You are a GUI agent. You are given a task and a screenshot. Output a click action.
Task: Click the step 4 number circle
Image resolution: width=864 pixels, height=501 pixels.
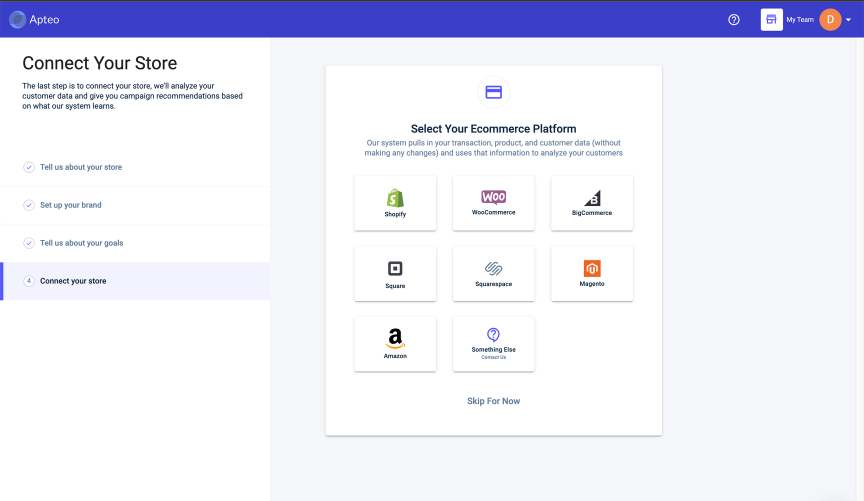[x=29, y=281]
